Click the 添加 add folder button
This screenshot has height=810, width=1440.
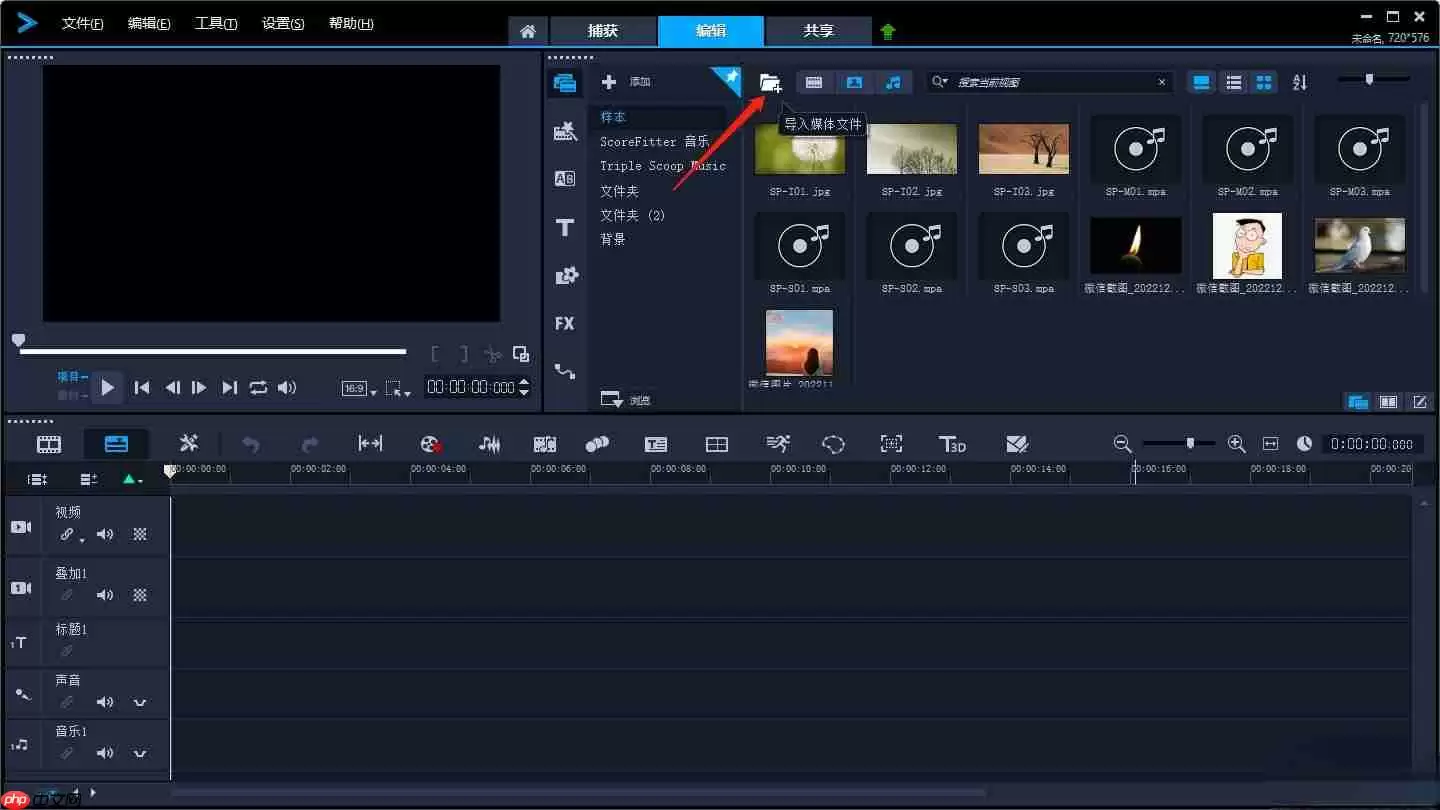(626, 82)
